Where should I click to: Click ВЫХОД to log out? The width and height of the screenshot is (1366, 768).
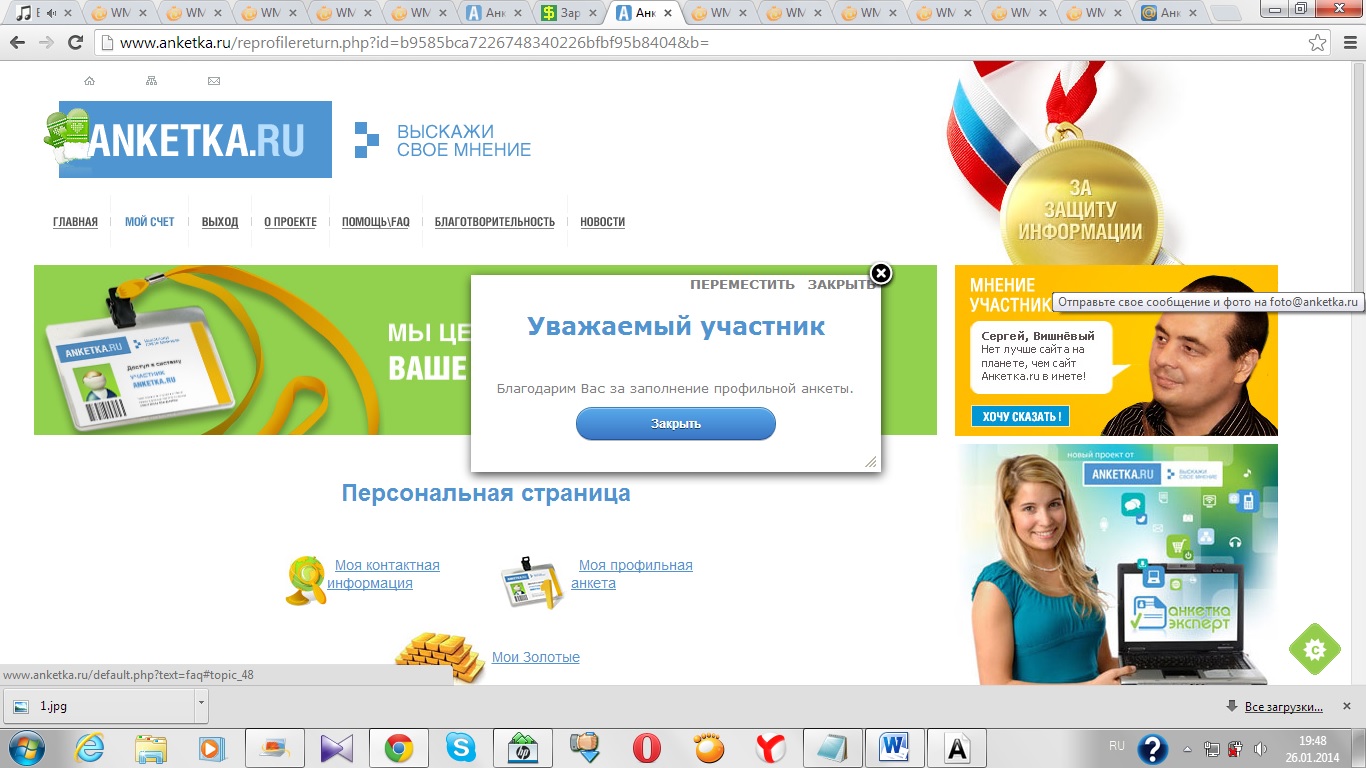coord(220,222)
